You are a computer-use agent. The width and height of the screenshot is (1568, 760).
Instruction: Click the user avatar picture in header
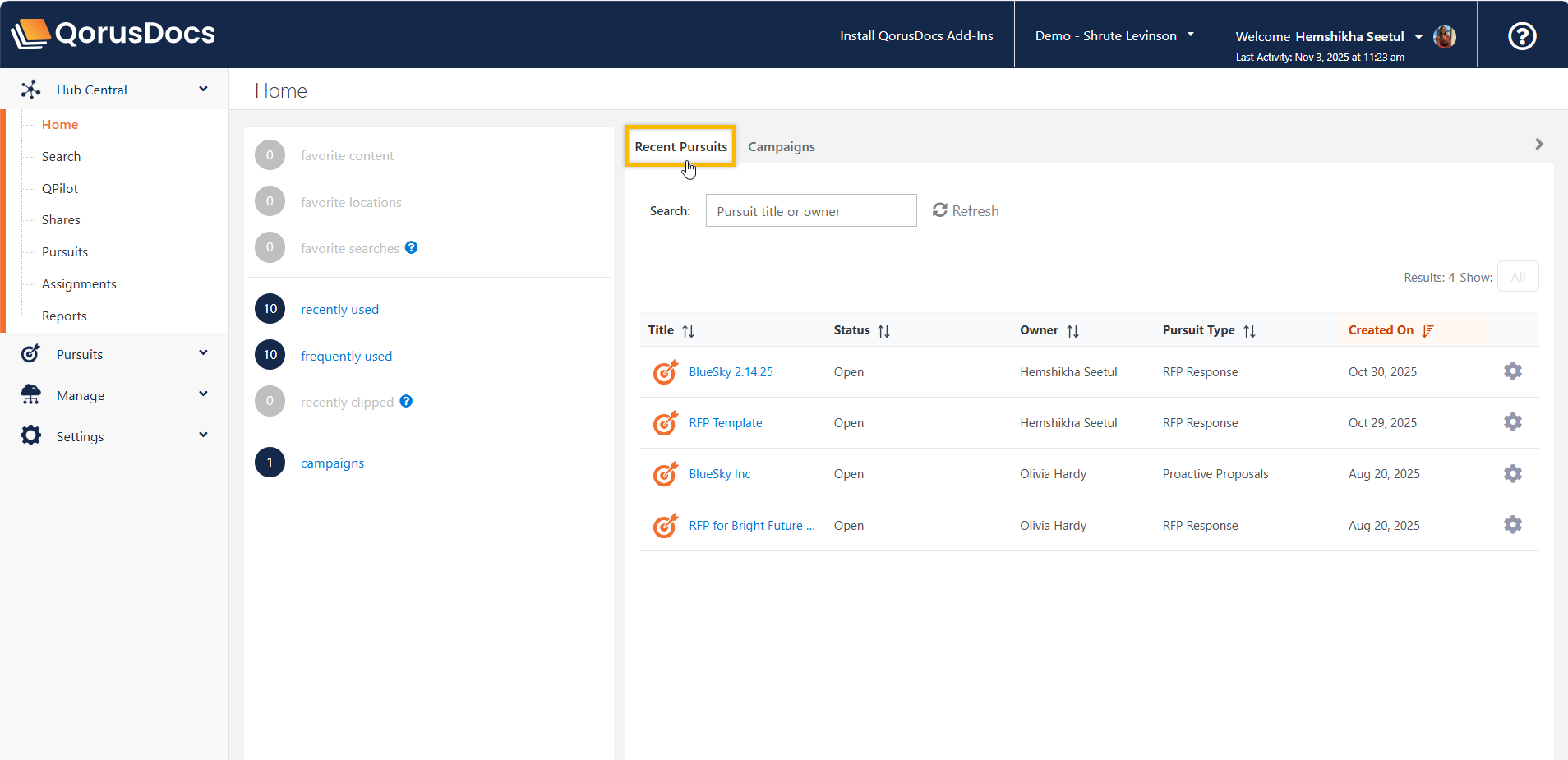tap(1444, 36)
